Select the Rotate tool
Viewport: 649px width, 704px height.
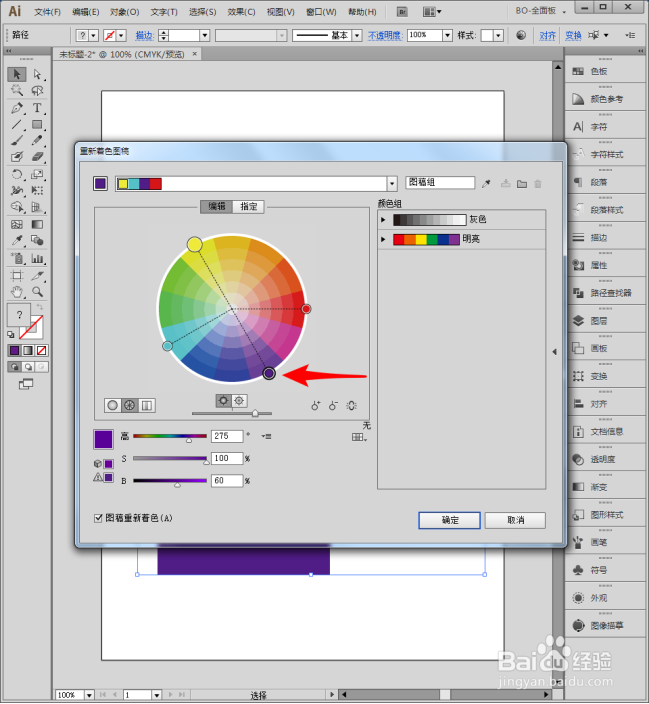(x=17, y=174)
